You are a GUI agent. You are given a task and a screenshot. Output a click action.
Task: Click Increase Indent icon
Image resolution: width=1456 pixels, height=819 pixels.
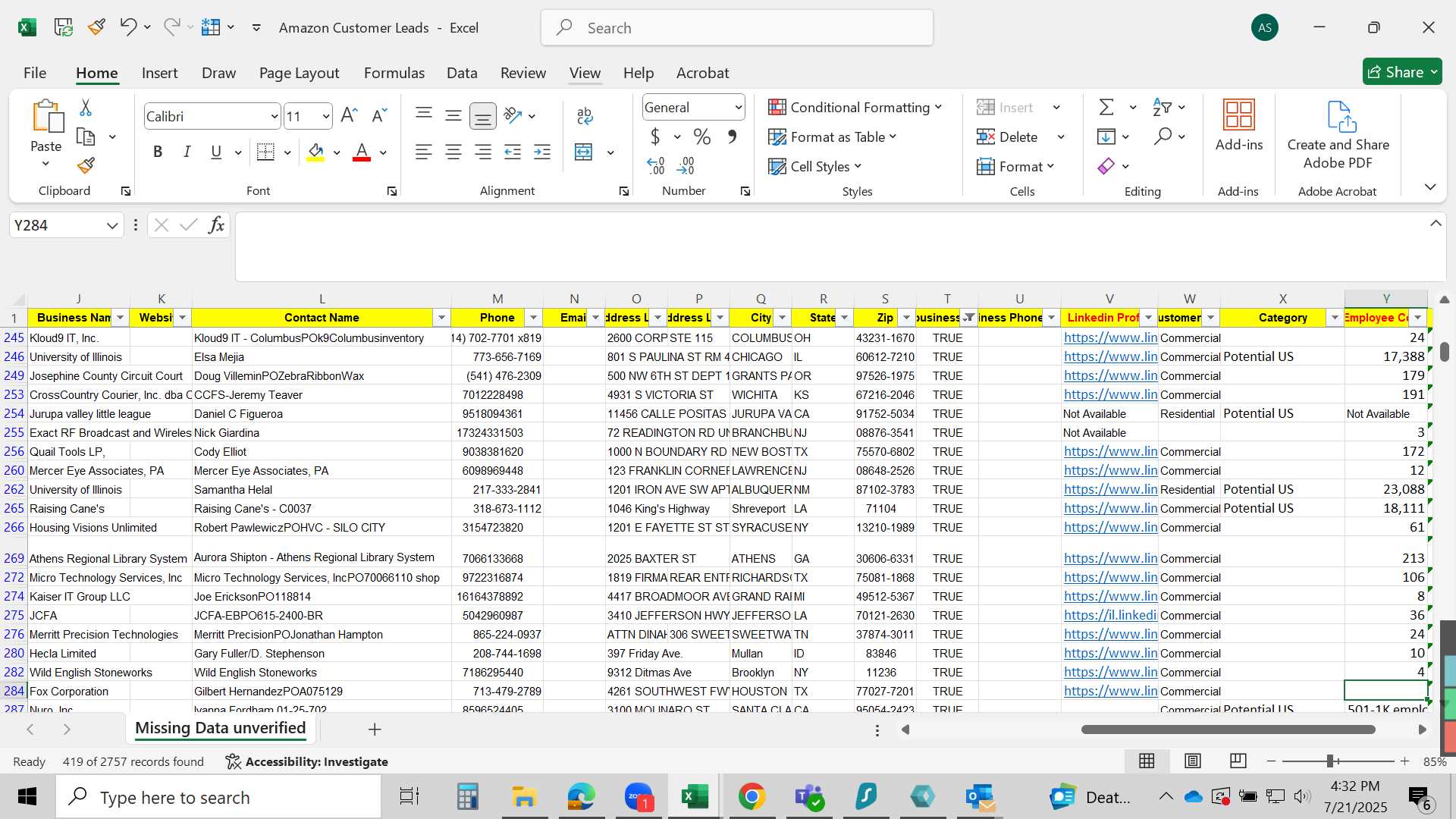[x=542, y=152]
